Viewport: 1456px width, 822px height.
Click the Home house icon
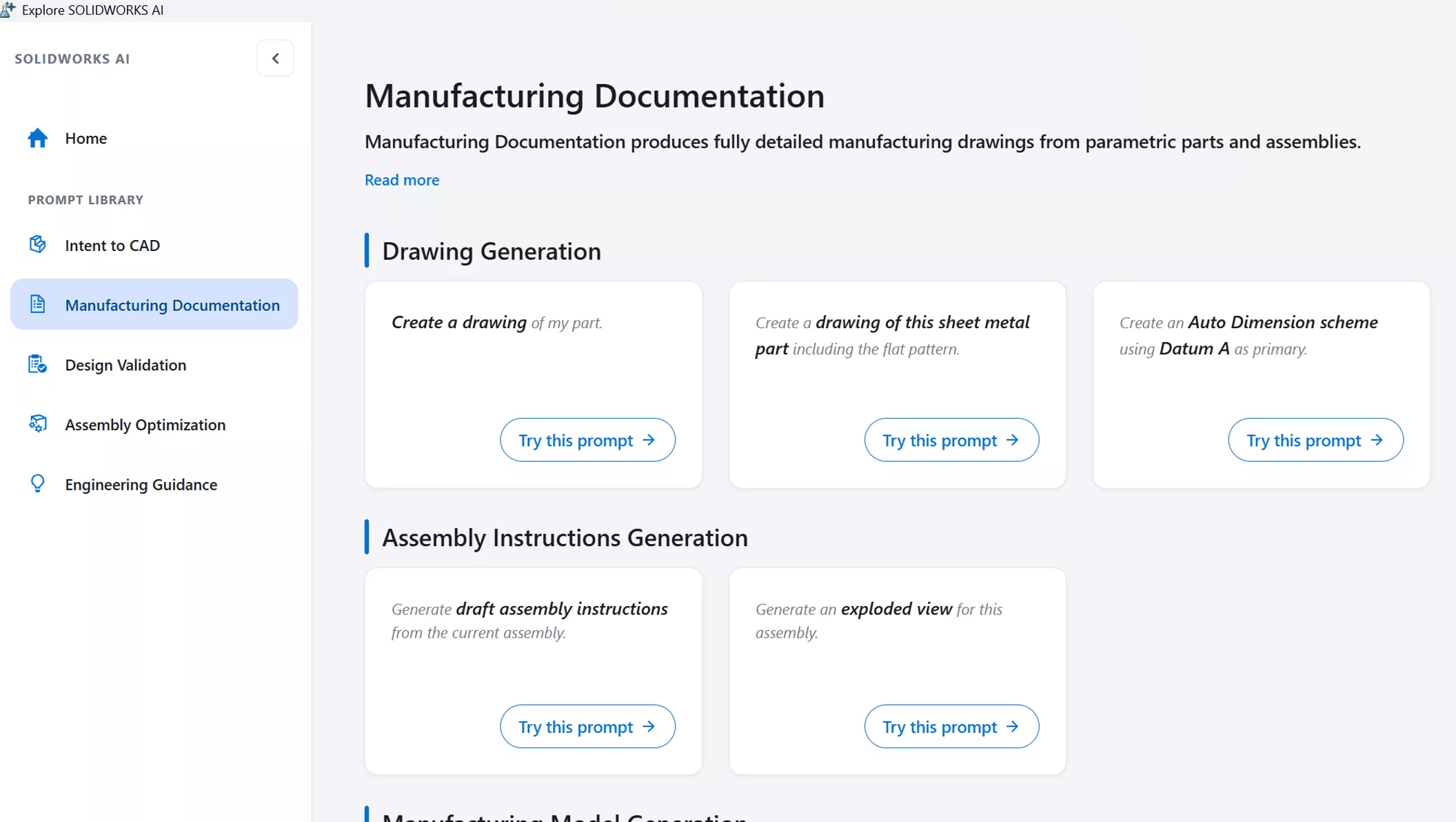pyautogui.click(x=38, y=138)
